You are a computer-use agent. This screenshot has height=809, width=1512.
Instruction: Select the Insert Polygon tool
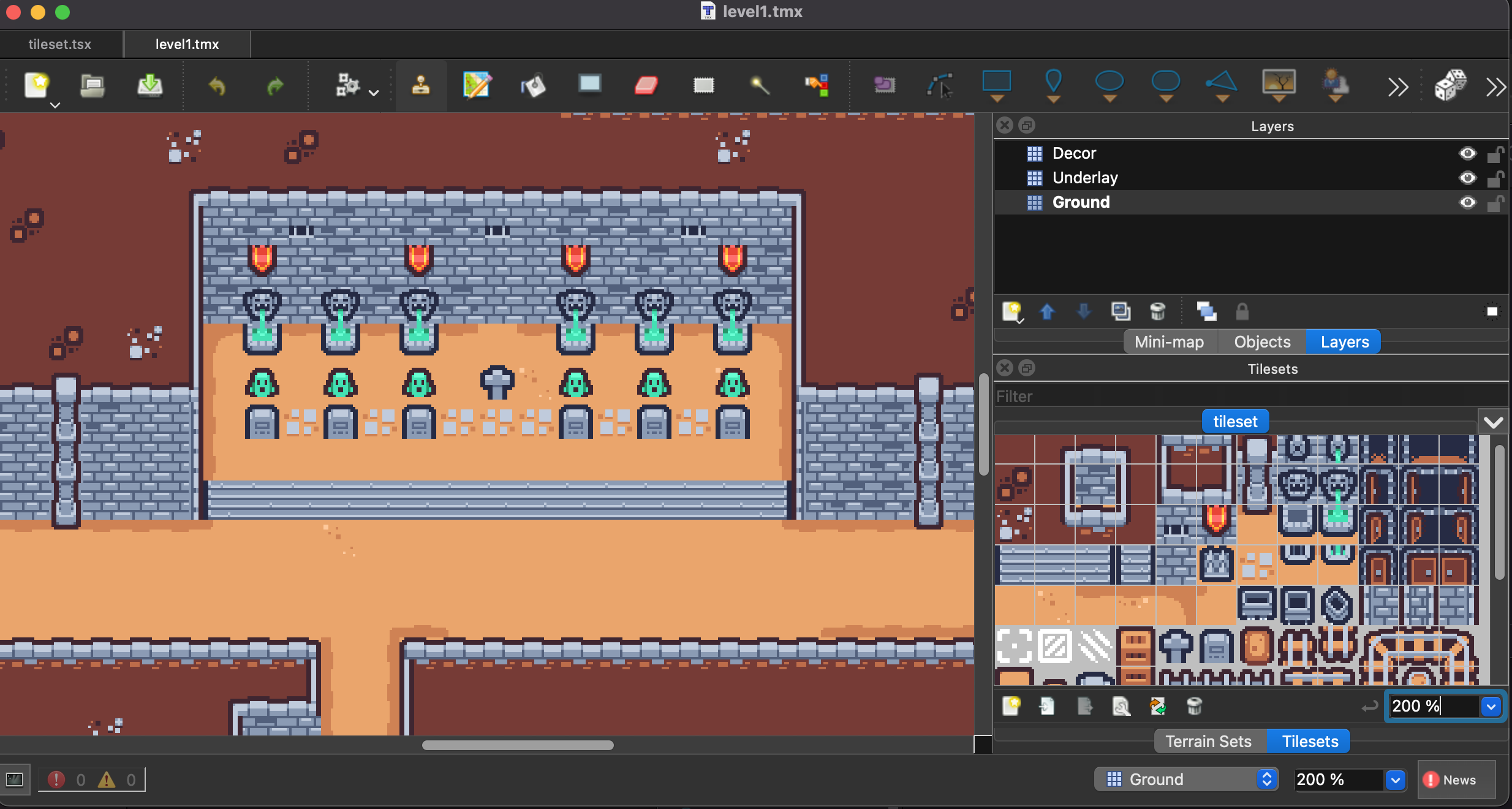1222,85
